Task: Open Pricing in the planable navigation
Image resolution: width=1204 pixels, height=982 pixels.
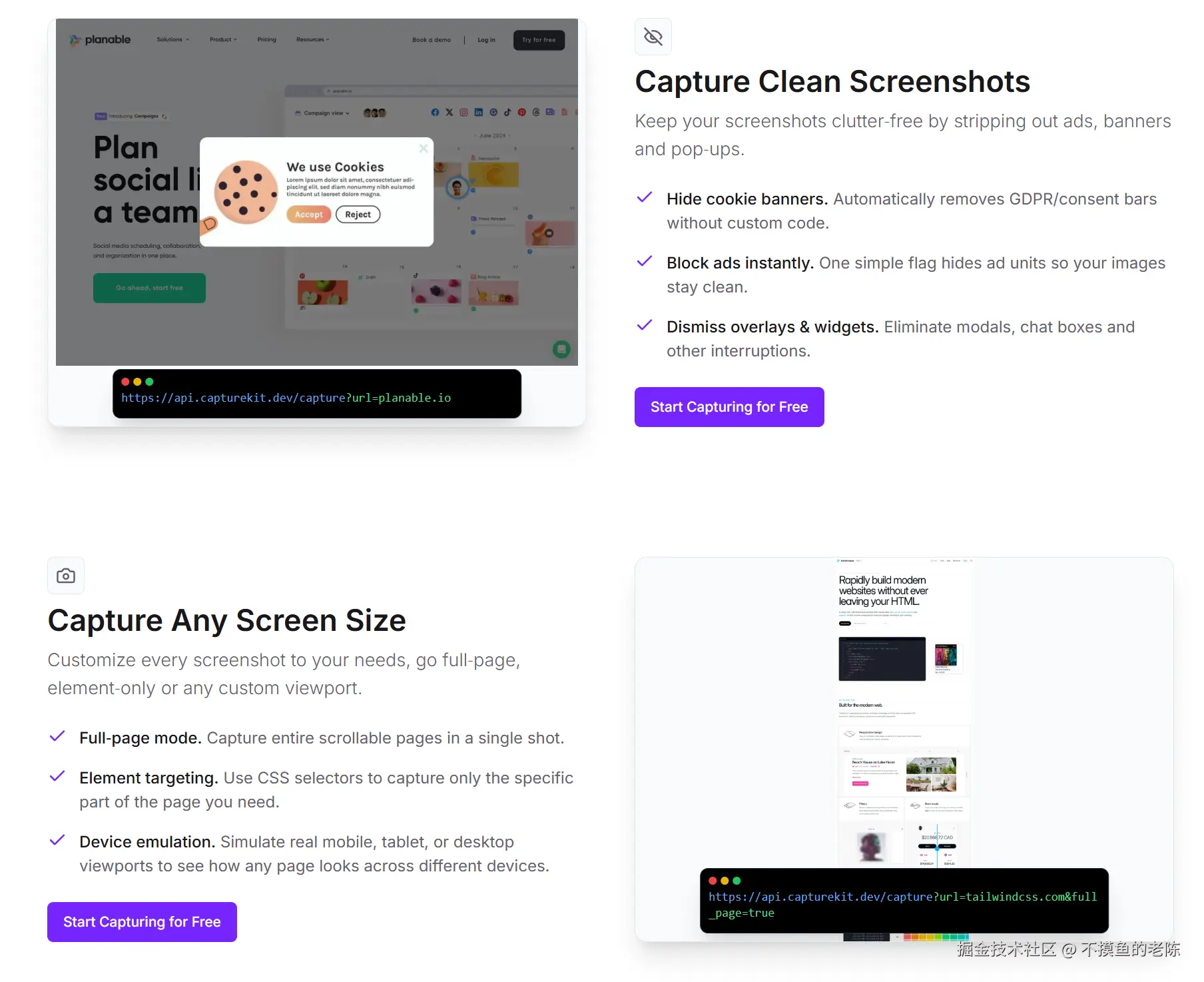Action: (266, 40)
